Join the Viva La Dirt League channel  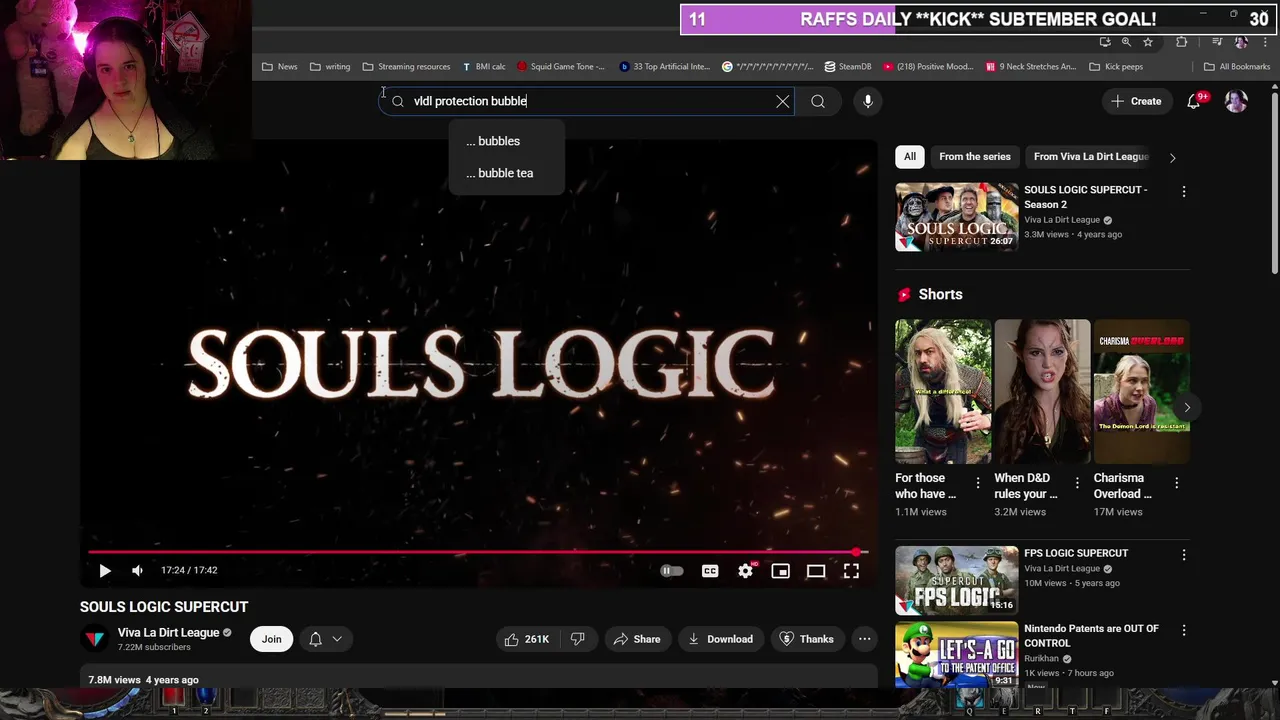point(271,639)
